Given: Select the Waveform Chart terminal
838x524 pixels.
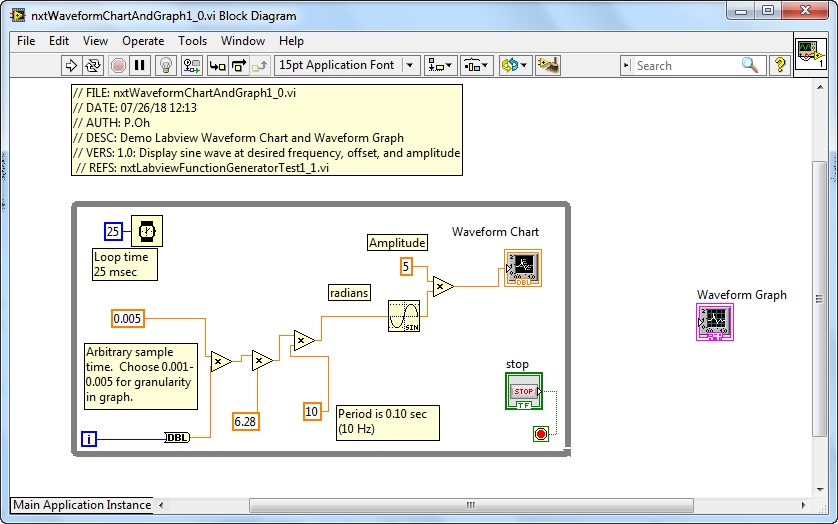Looking at the screenshot, I should [523, 268].
